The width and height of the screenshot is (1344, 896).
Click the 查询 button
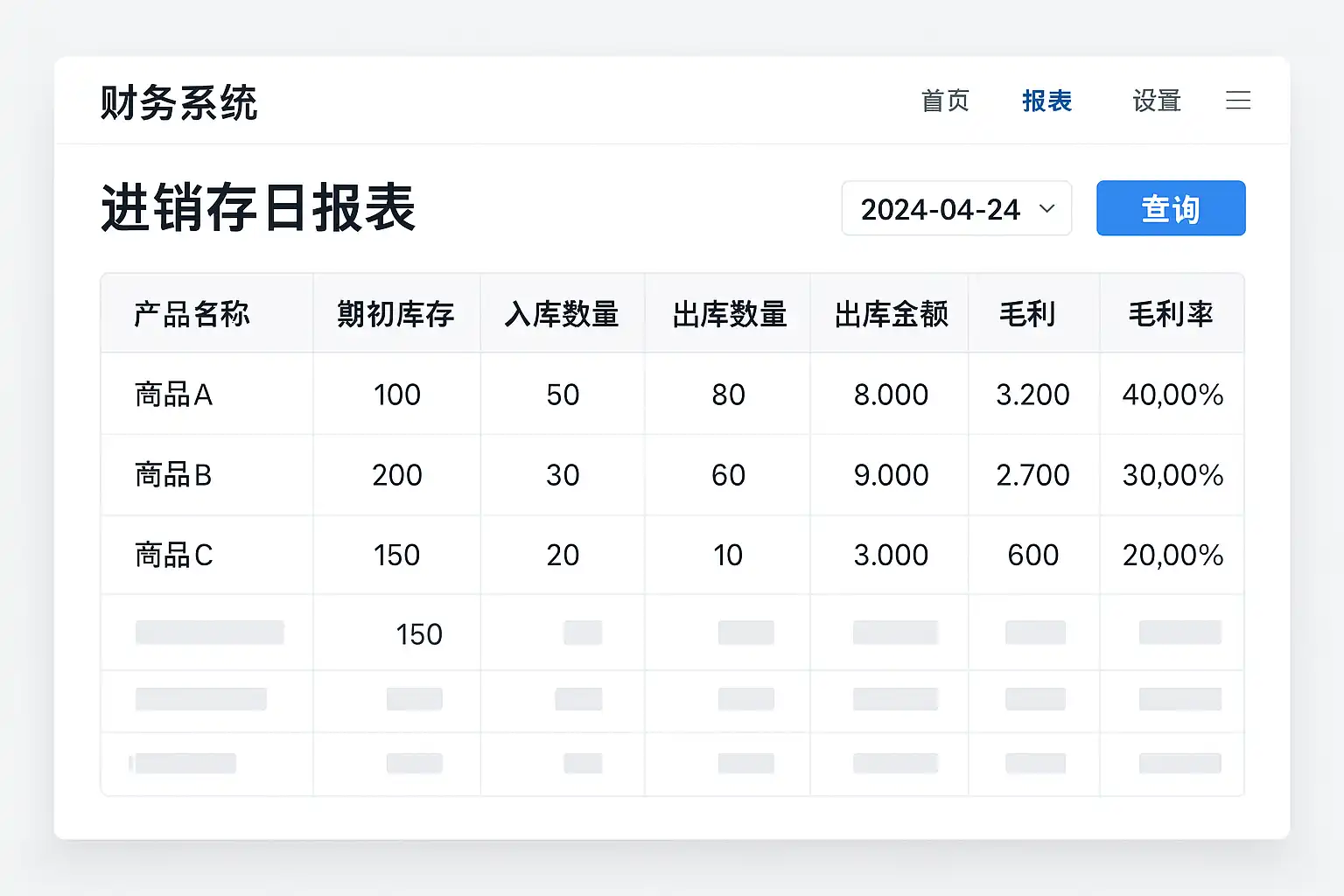pos(1170,209)
